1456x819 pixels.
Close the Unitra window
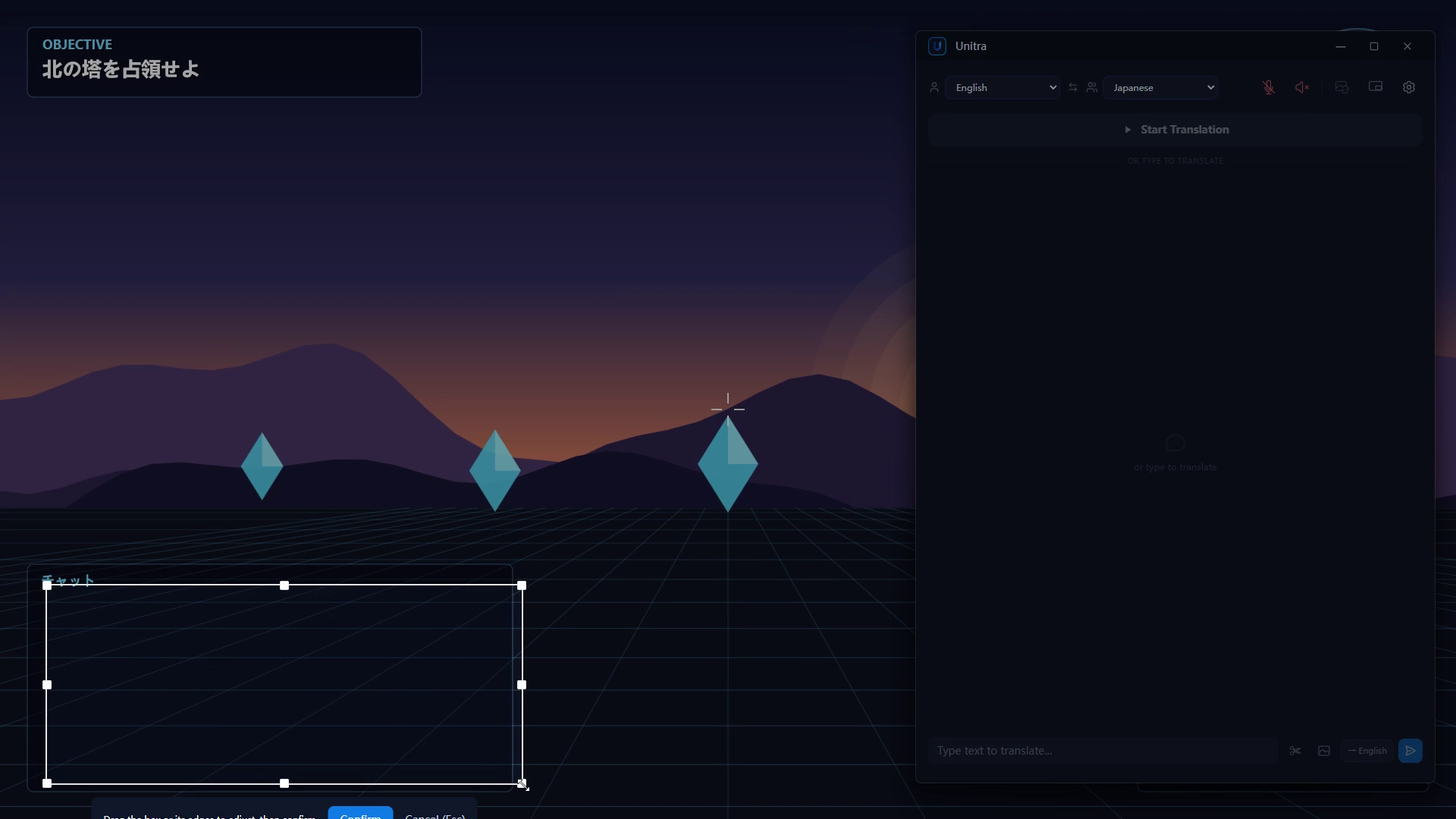pos(1407,46)
